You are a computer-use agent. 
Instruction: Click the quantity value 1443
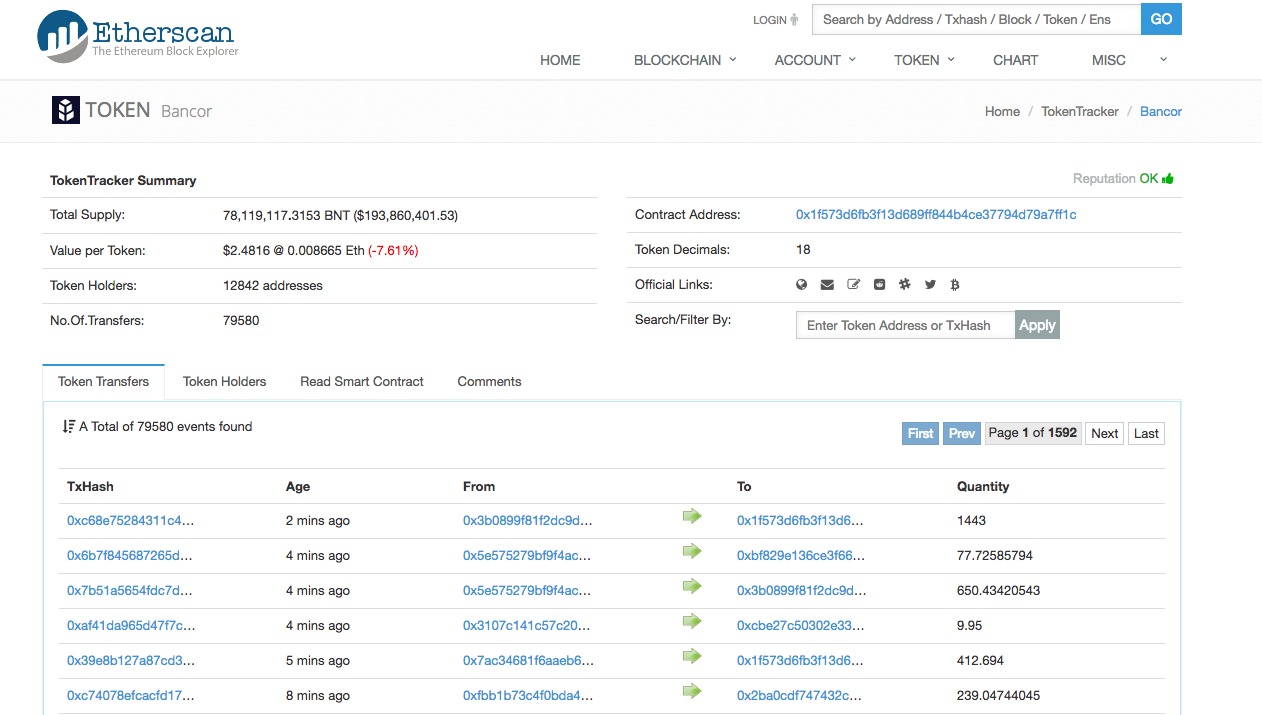[971, 521]
